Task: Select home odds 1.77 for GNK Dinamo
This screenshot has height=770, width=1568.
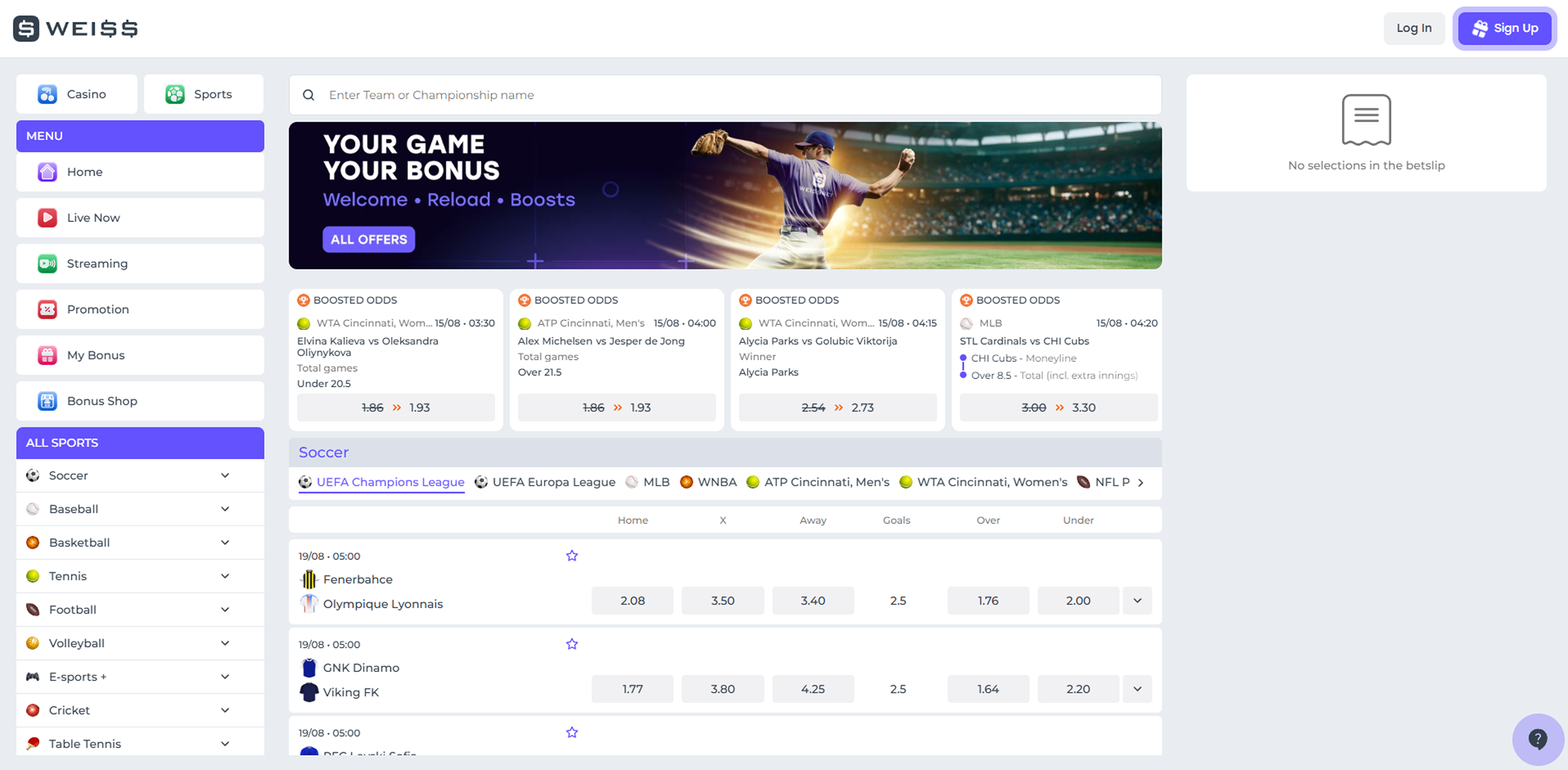Action: 633,689
